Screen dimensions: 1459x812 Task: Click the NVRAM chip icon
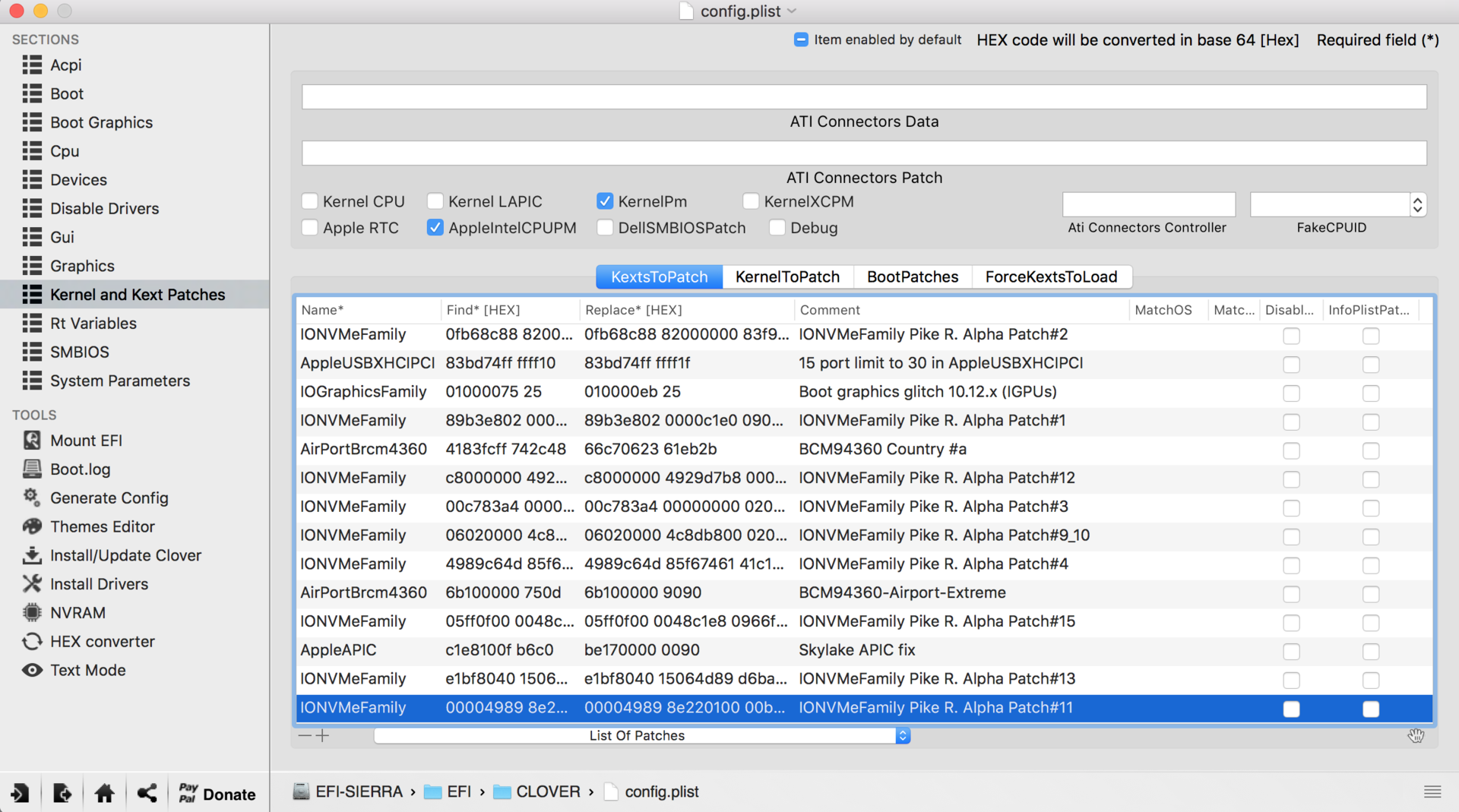pyautogui.click(x=32, y=613)
